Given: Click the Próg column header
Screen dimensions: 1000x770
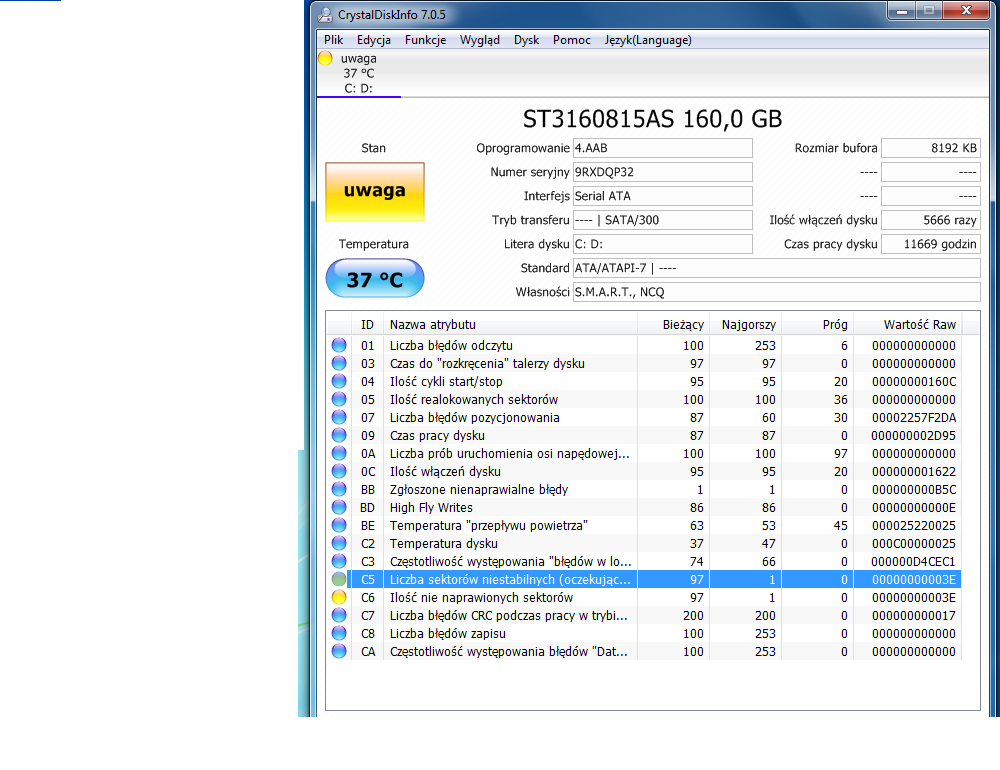Looking at the screenshot, I should pyautogui.click(x=818, y=325).
